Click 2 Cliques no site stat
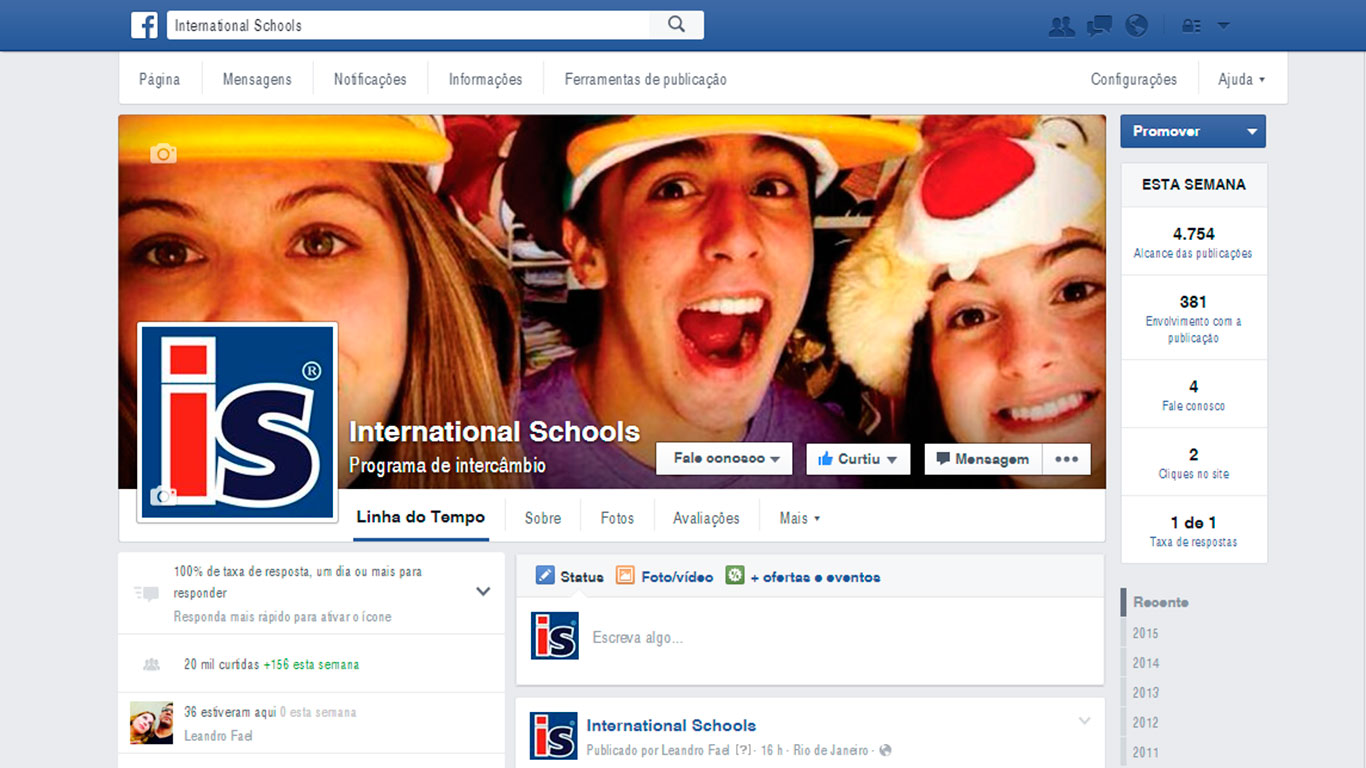Viewport: 1366px width, 768px height. tap(1193, 462)
